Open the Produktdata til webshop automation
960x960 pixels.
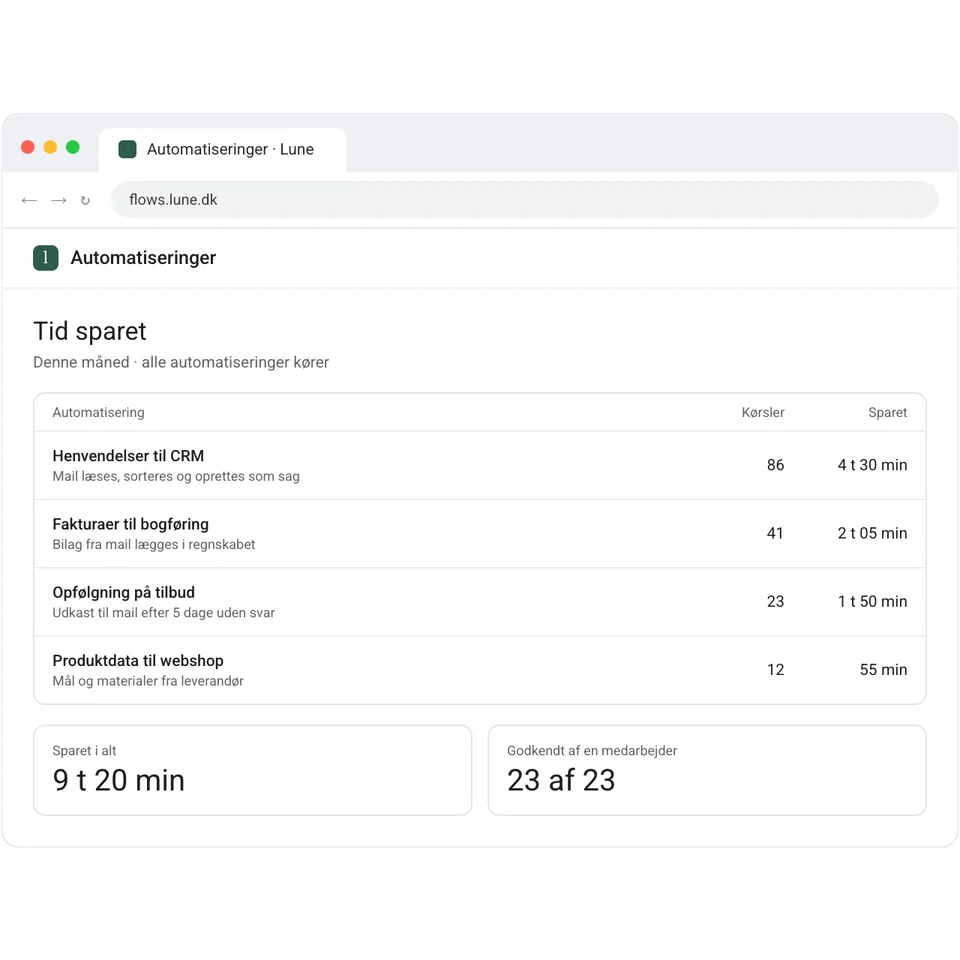pos(480,670)
